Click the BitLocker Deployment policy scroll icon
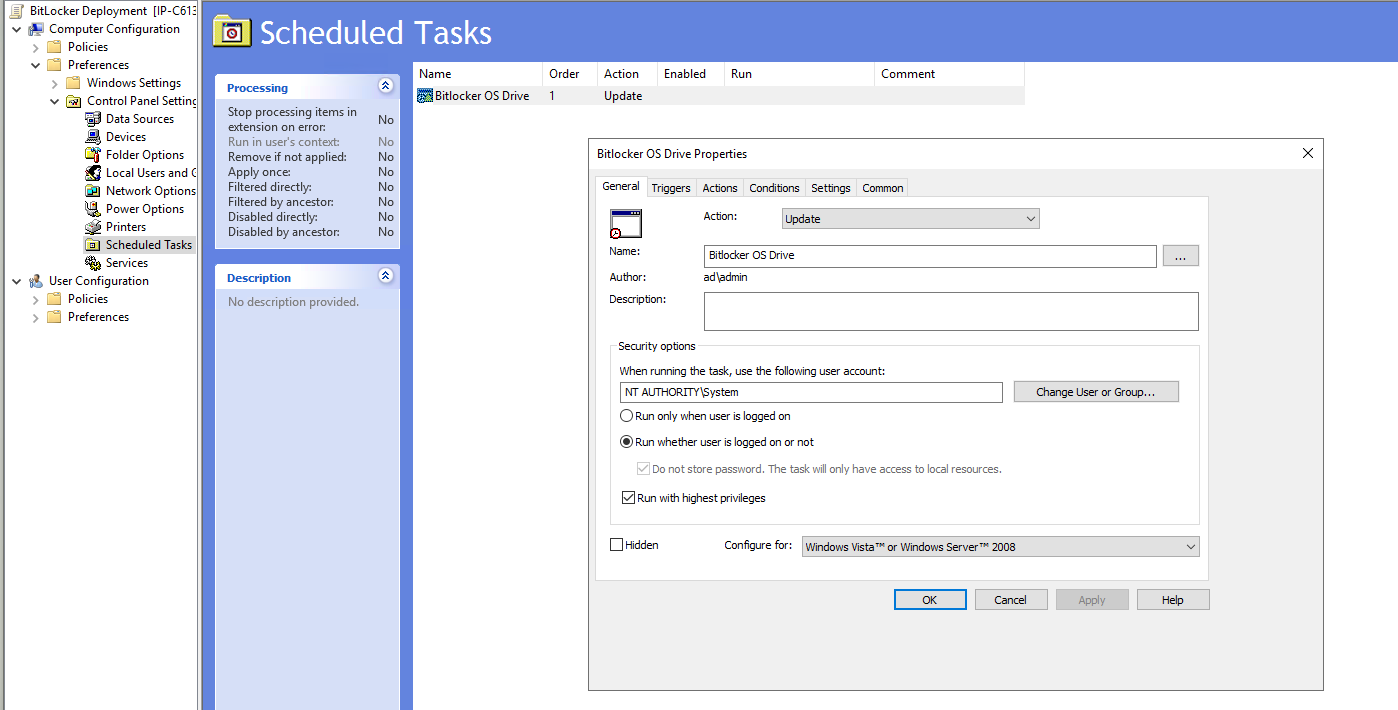1398x710 pixels. click(x=17, y=11)
